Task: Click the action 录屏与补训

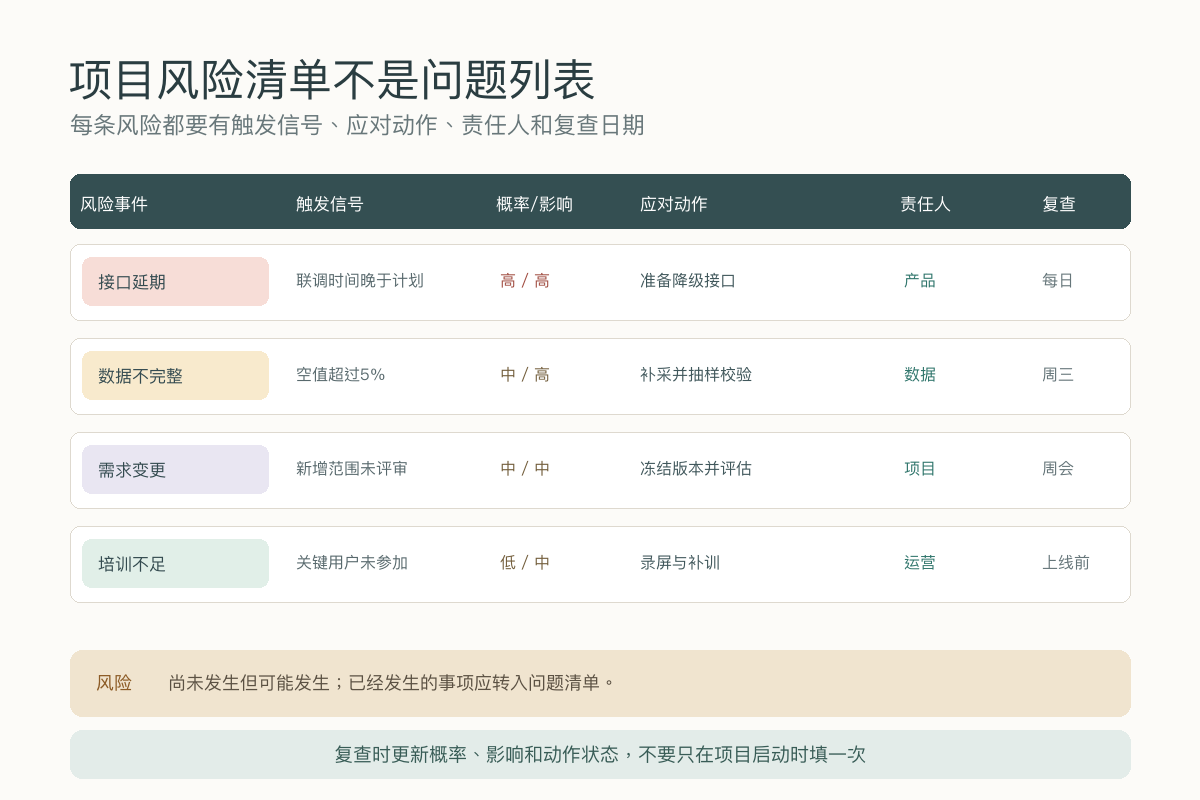Action: pos(680,563)
